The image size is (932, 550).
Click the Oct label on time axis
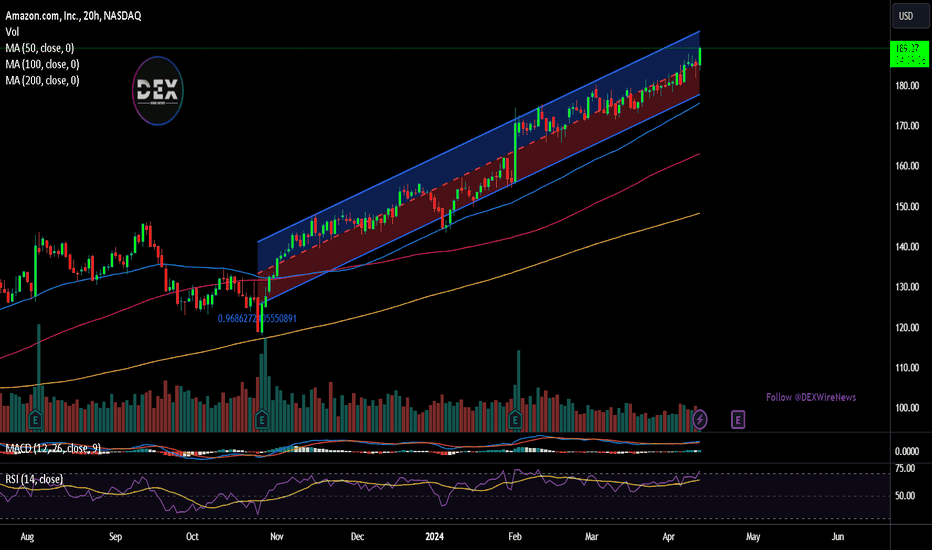click(192, 536)
